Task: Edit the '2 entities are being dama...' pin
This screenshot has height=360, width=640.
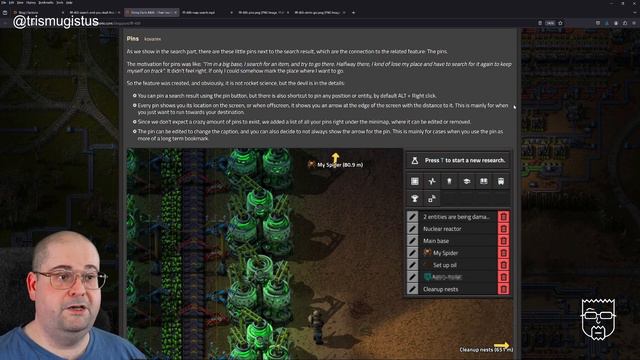Action: coord(412,217)
